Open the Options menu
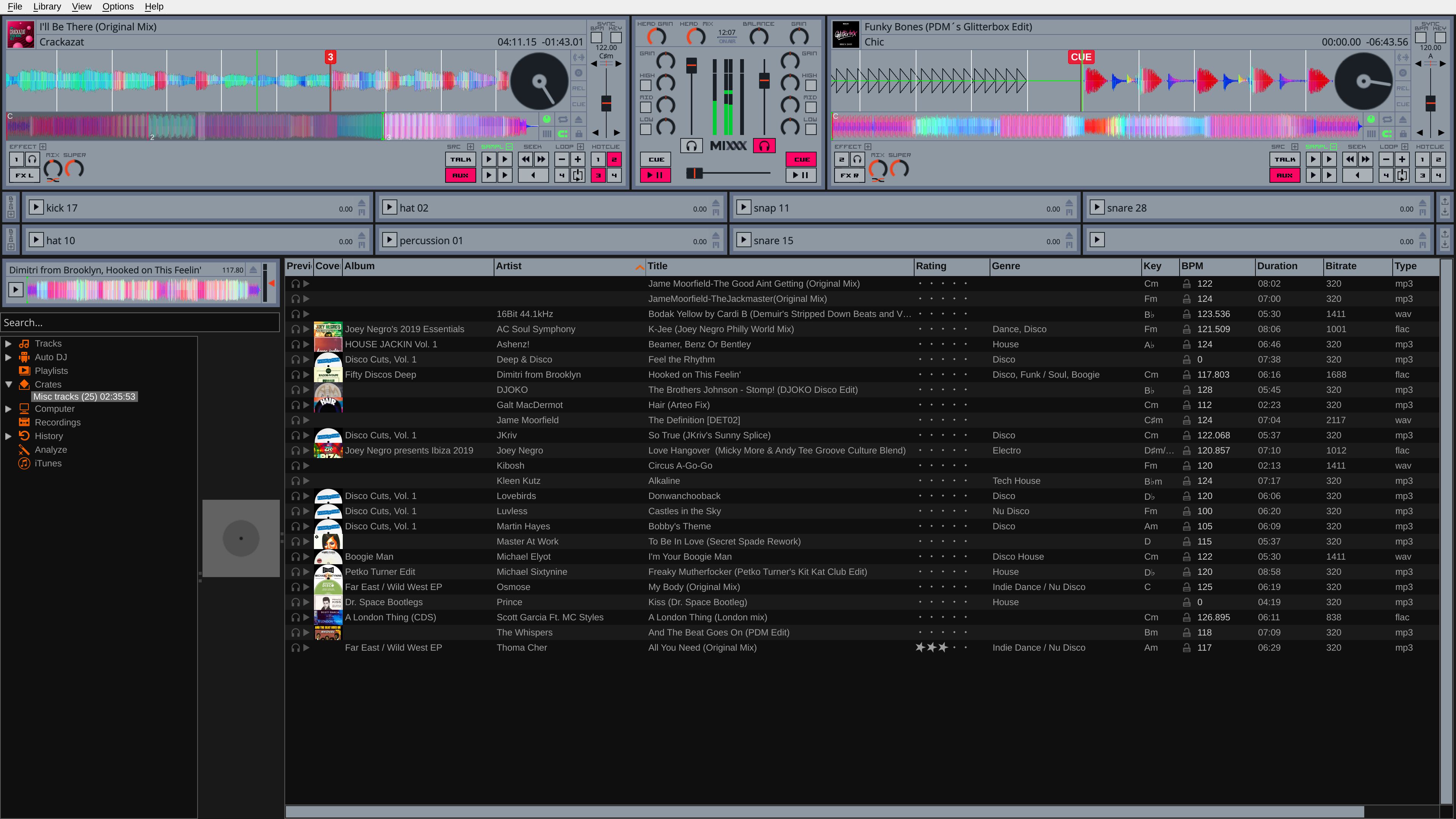 (118, 6)
